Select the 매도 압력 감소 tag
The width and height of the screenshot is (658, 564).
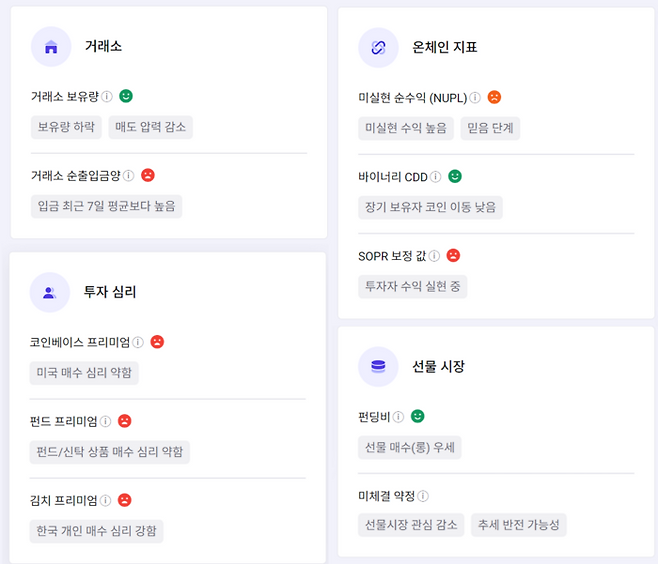(149, 127)
